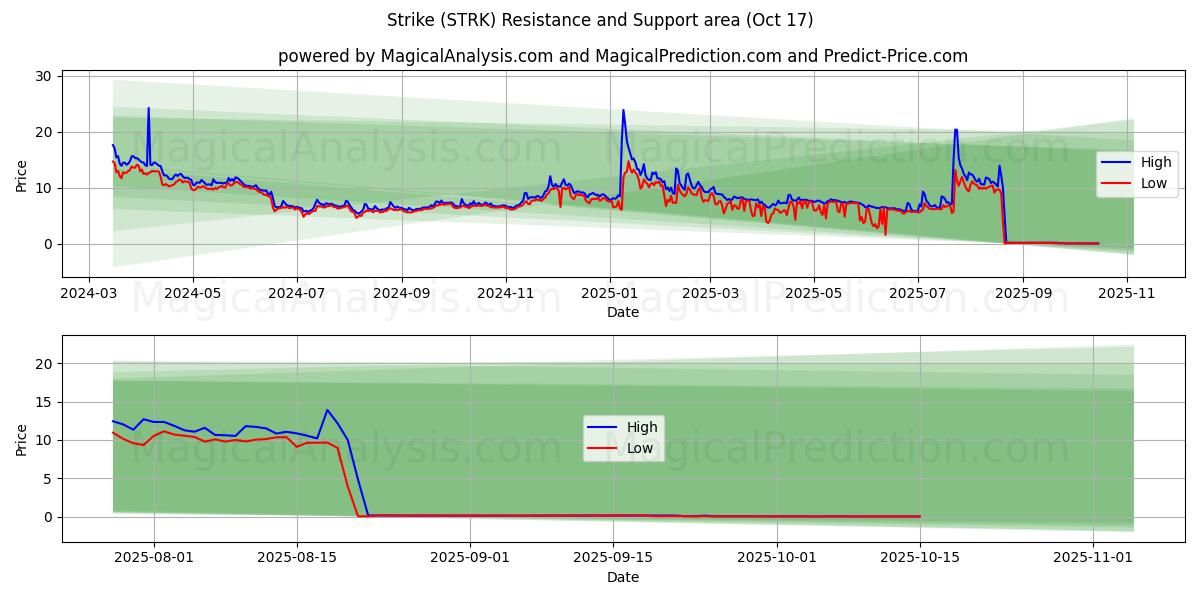Click the 15 value on bottom chart y-axis
Screen dimensions: 1200x600
[42, 402]
